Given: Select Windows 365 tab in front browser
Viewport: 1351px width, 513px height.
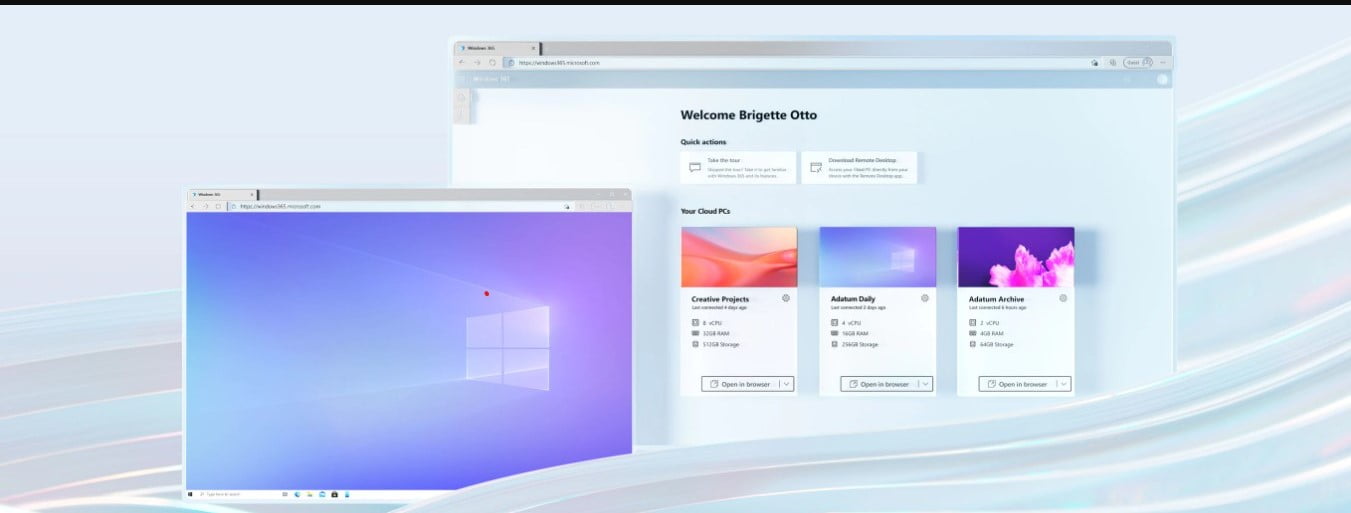Looking at the screenshot, I should tap(223, 194).
